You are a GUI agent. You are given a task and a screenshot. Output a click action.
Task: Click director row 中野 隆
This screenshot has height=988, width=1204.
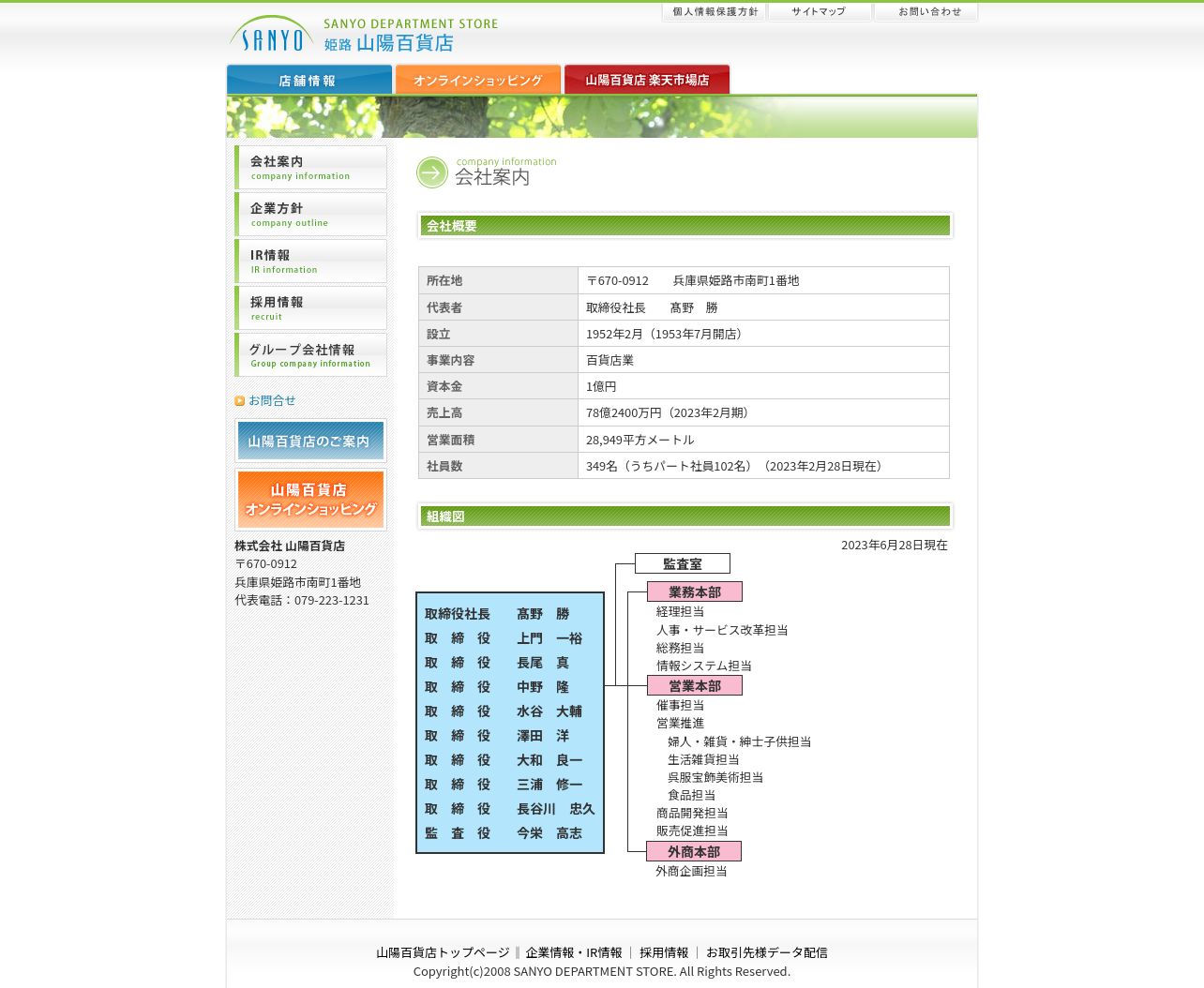point(497,687)
